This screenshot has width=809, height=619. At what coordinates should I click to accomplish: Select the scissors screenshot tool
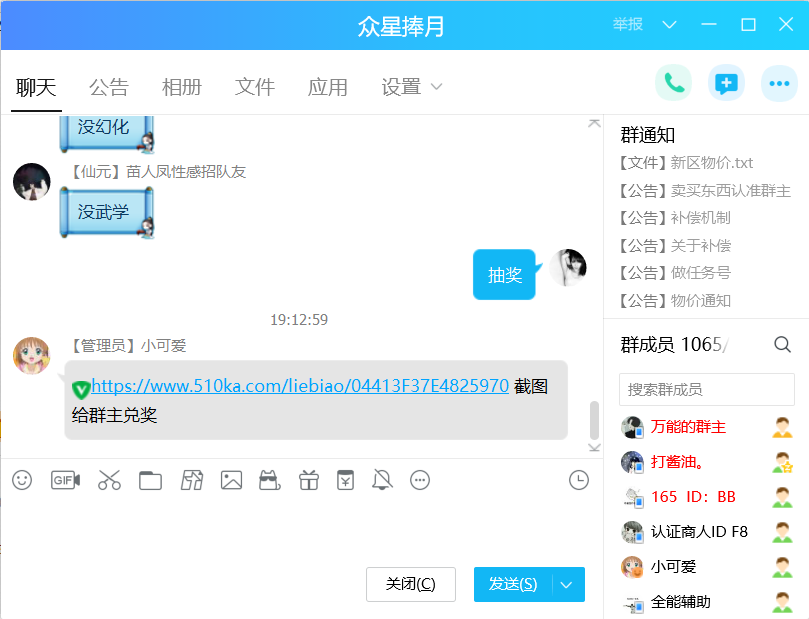pos(109,481)
